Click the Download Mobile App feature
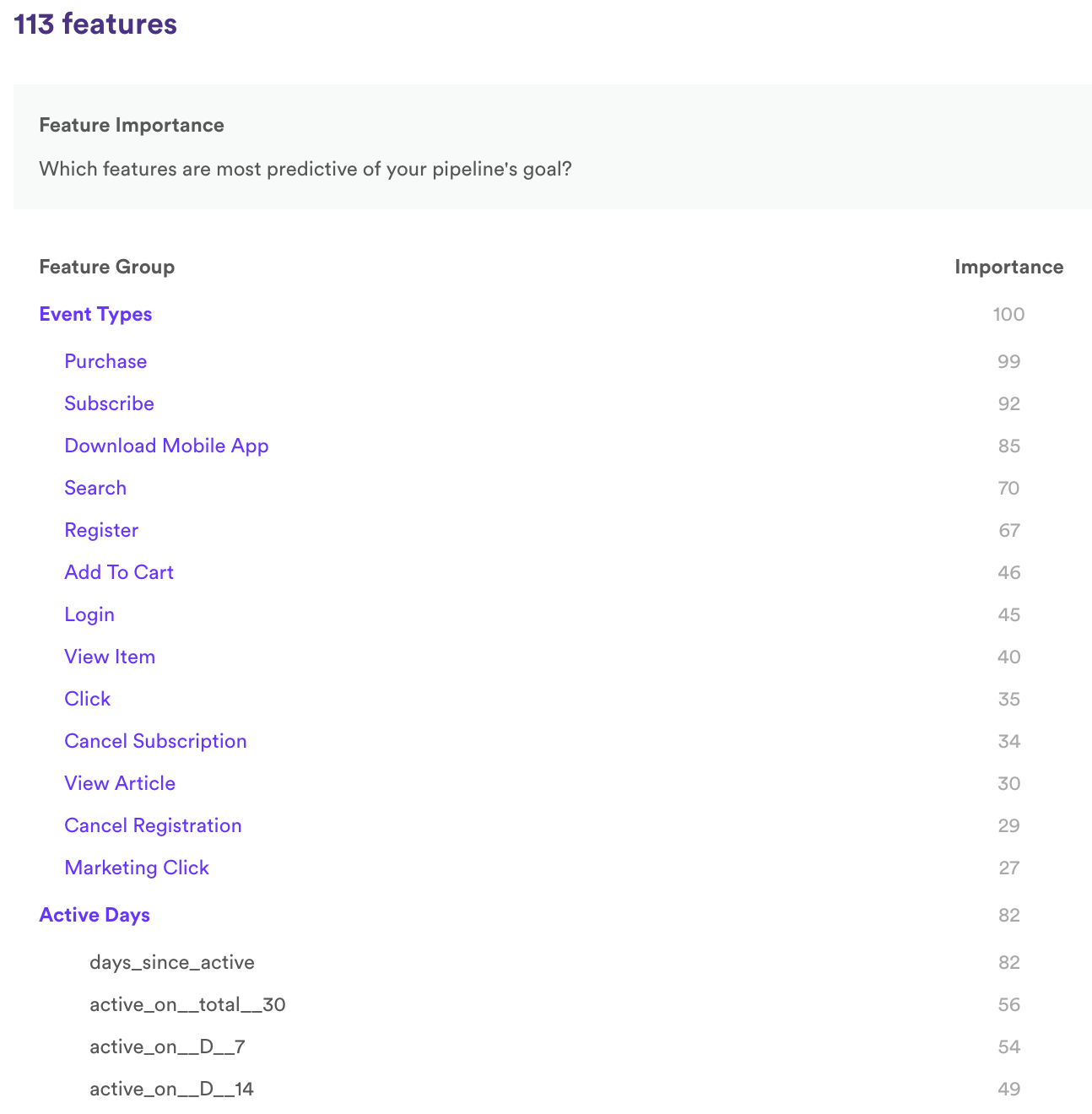1092x1114 pixels. [166, 446]
